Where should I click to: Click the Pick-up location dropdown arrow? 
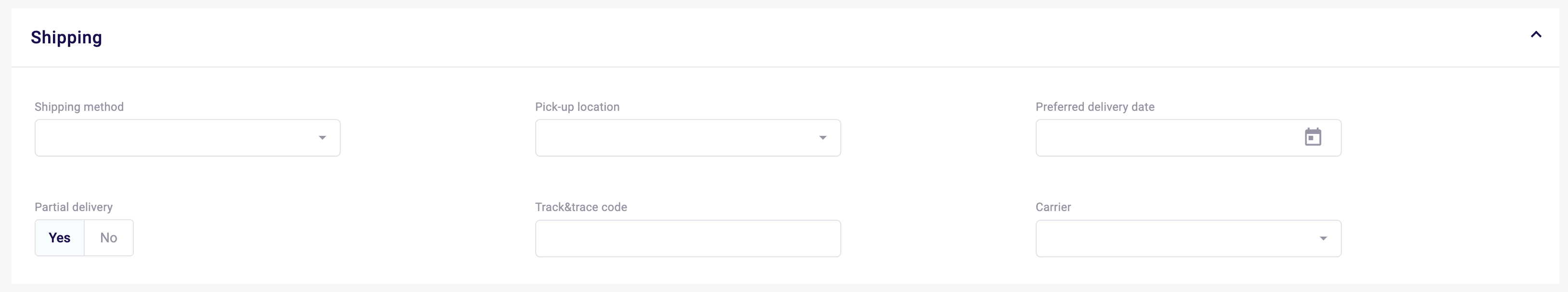823,138
